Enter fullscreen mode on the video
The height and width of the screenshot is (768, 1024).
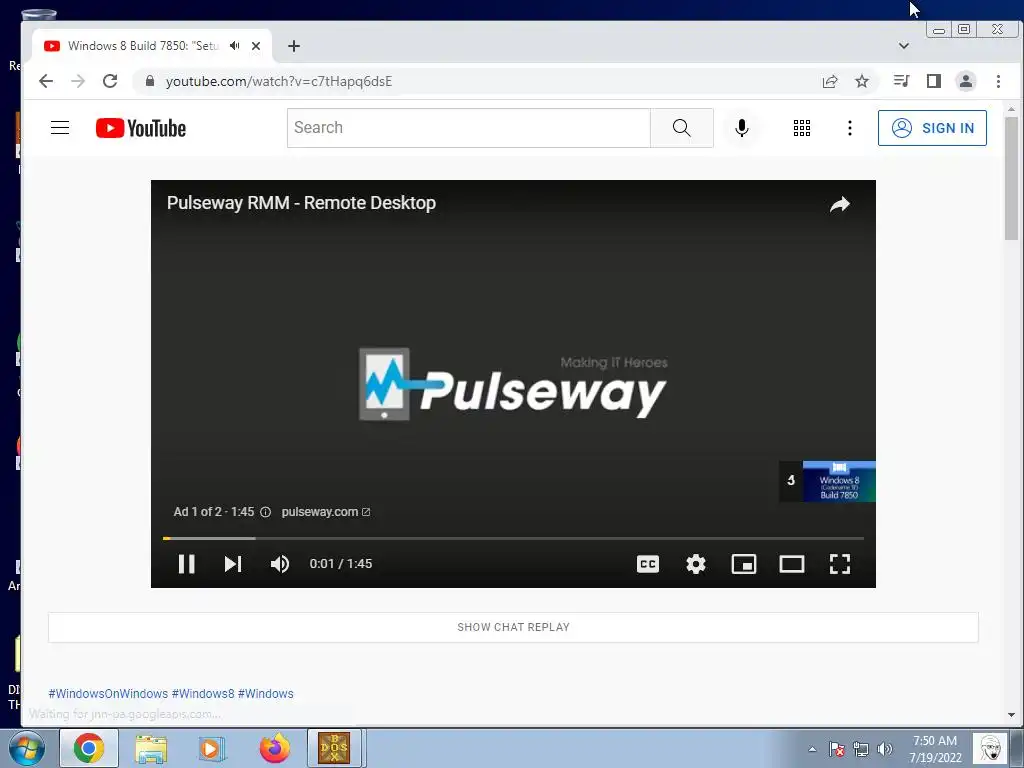point(840,564)
